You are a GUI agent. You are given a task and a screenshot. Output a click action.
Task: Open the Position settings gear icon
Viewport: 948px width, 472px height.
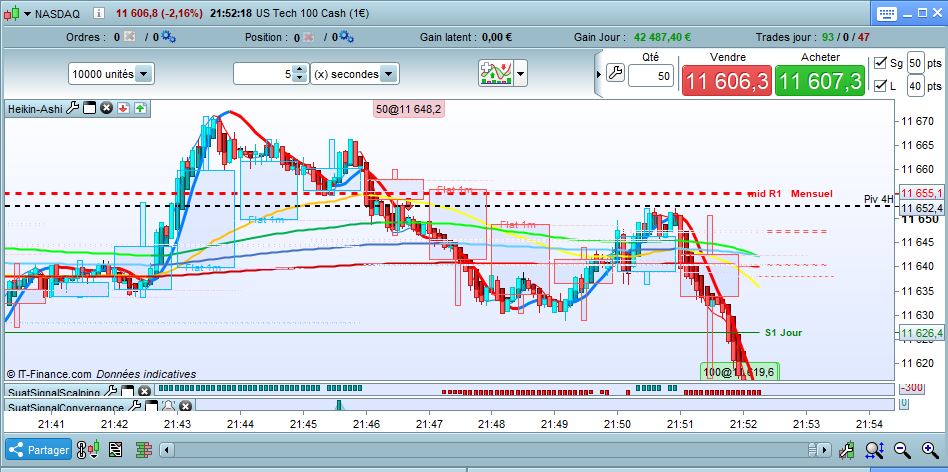346,37
